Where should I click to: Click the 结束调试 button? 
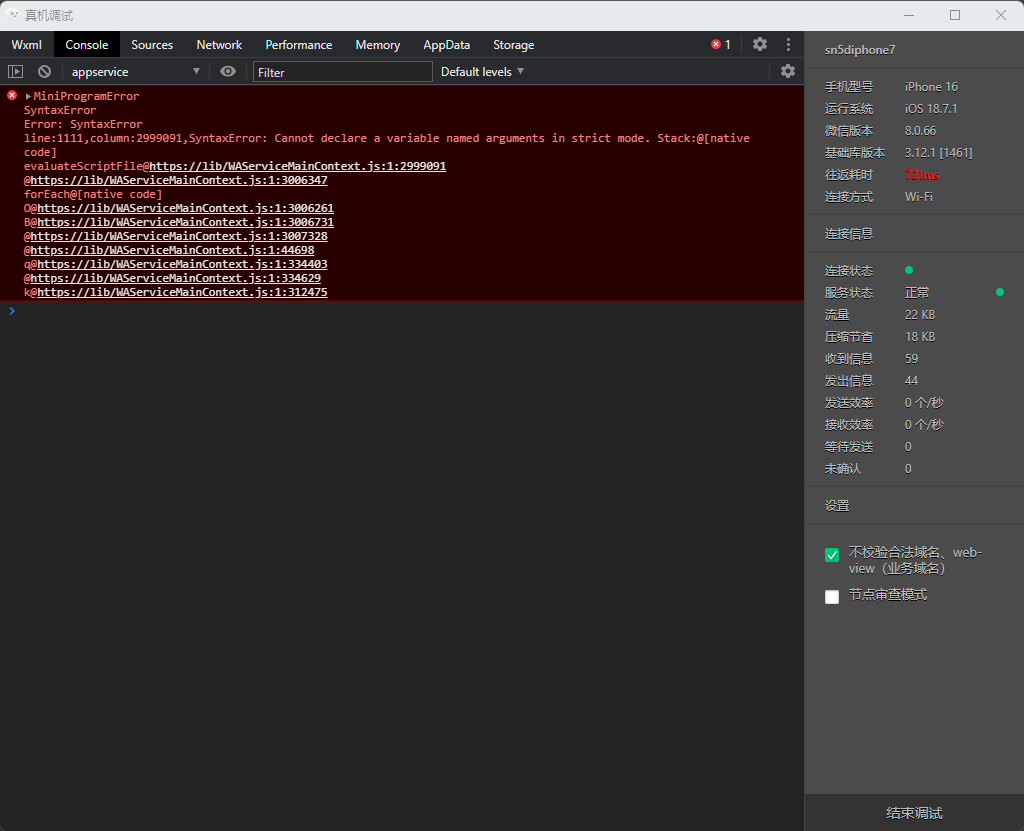(x=914, y=813)
